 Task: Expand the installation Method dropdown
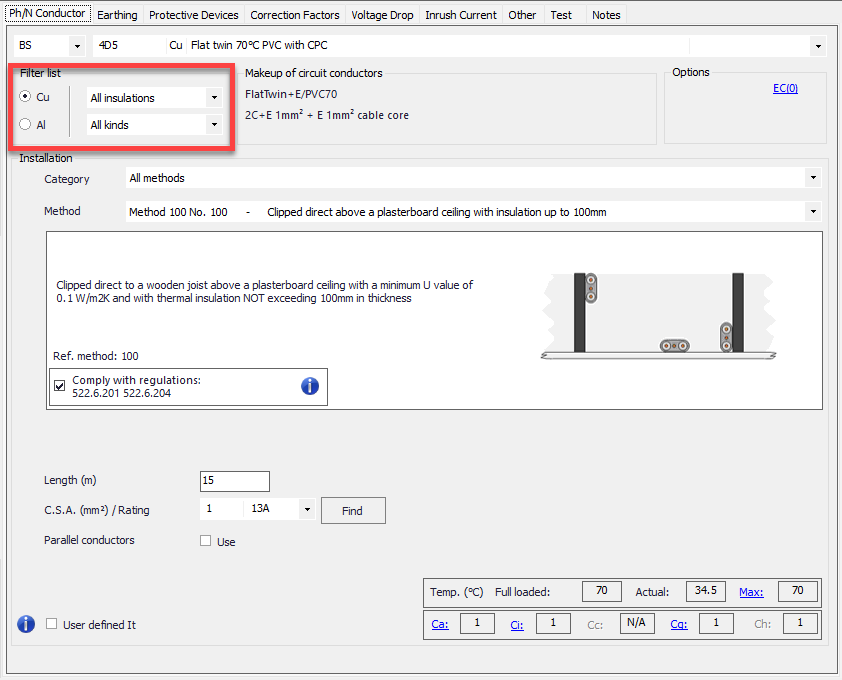(x=473, y=212)
